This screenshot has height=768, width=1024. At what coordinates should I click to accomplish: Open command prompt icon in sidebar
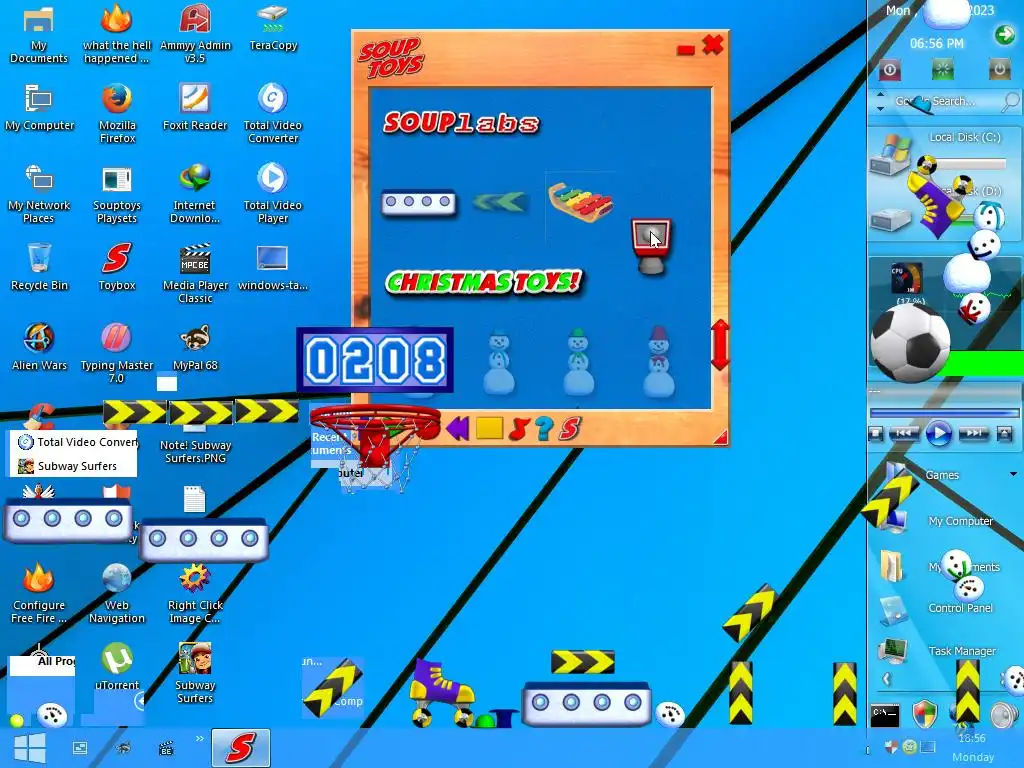click(x=886, y=715)
